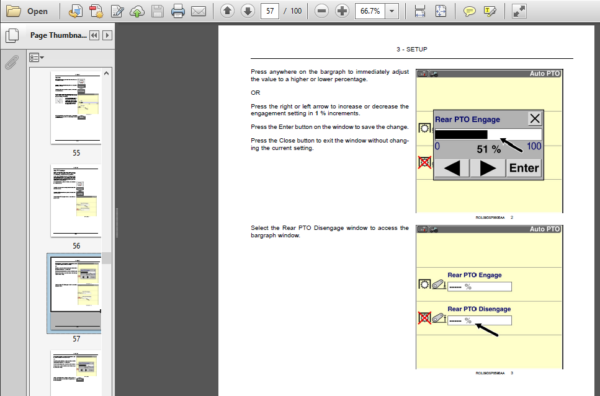Toggle the Page Thumbnails panel icon
This screenshot has width=600, height=396.
[12, 36]
